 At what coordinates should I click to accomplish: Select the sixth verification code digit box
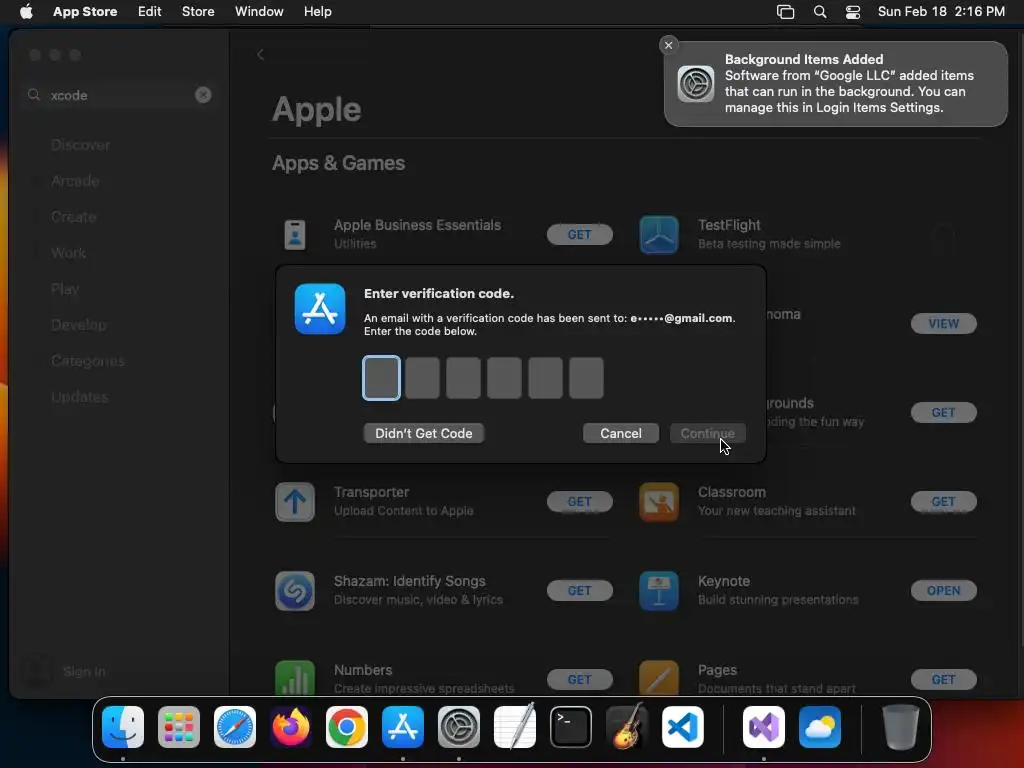[x=586, y=378]
